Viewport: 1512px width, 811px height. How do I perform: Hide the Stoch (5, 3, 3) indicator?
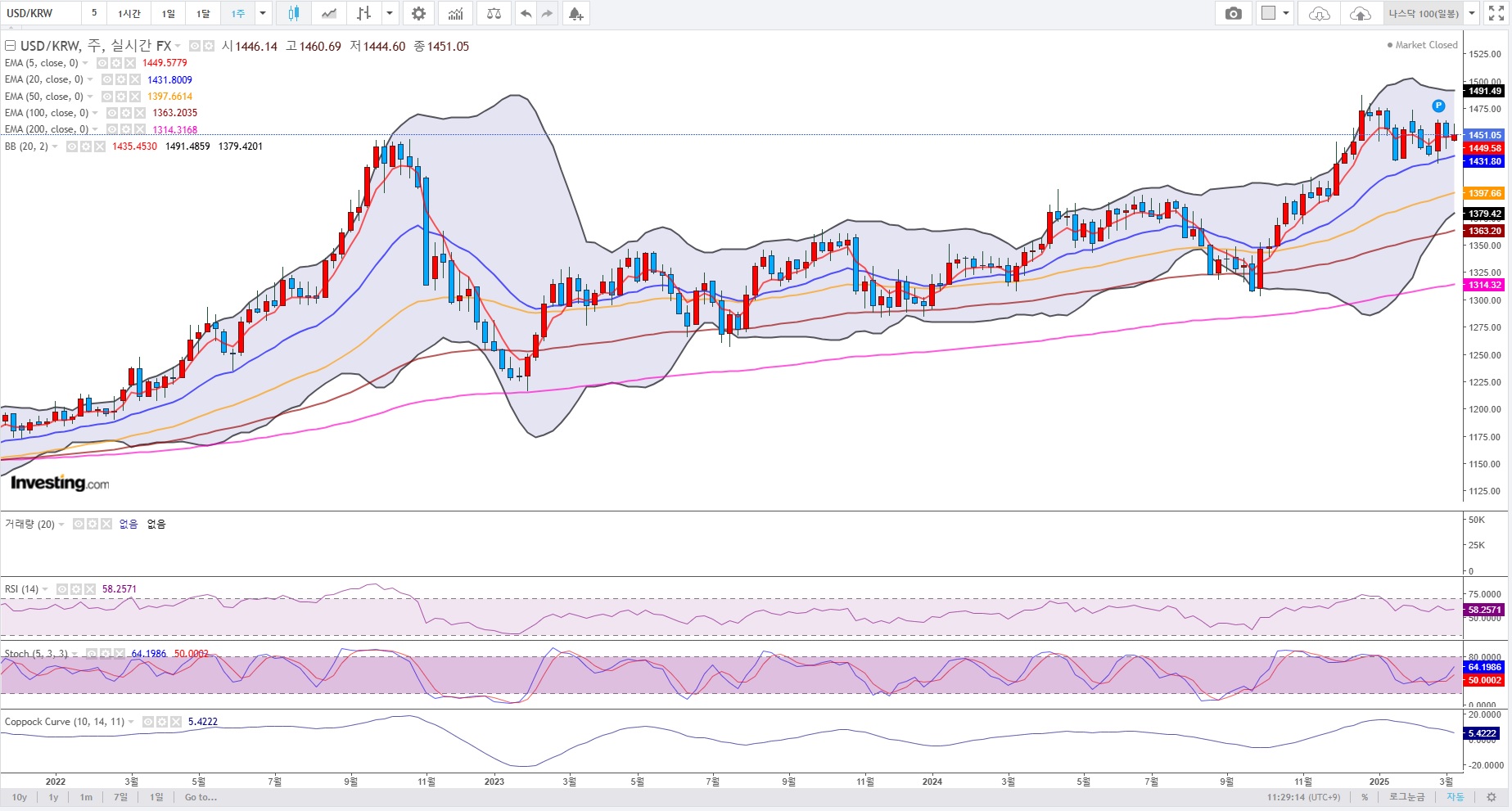tap(91, 654)
